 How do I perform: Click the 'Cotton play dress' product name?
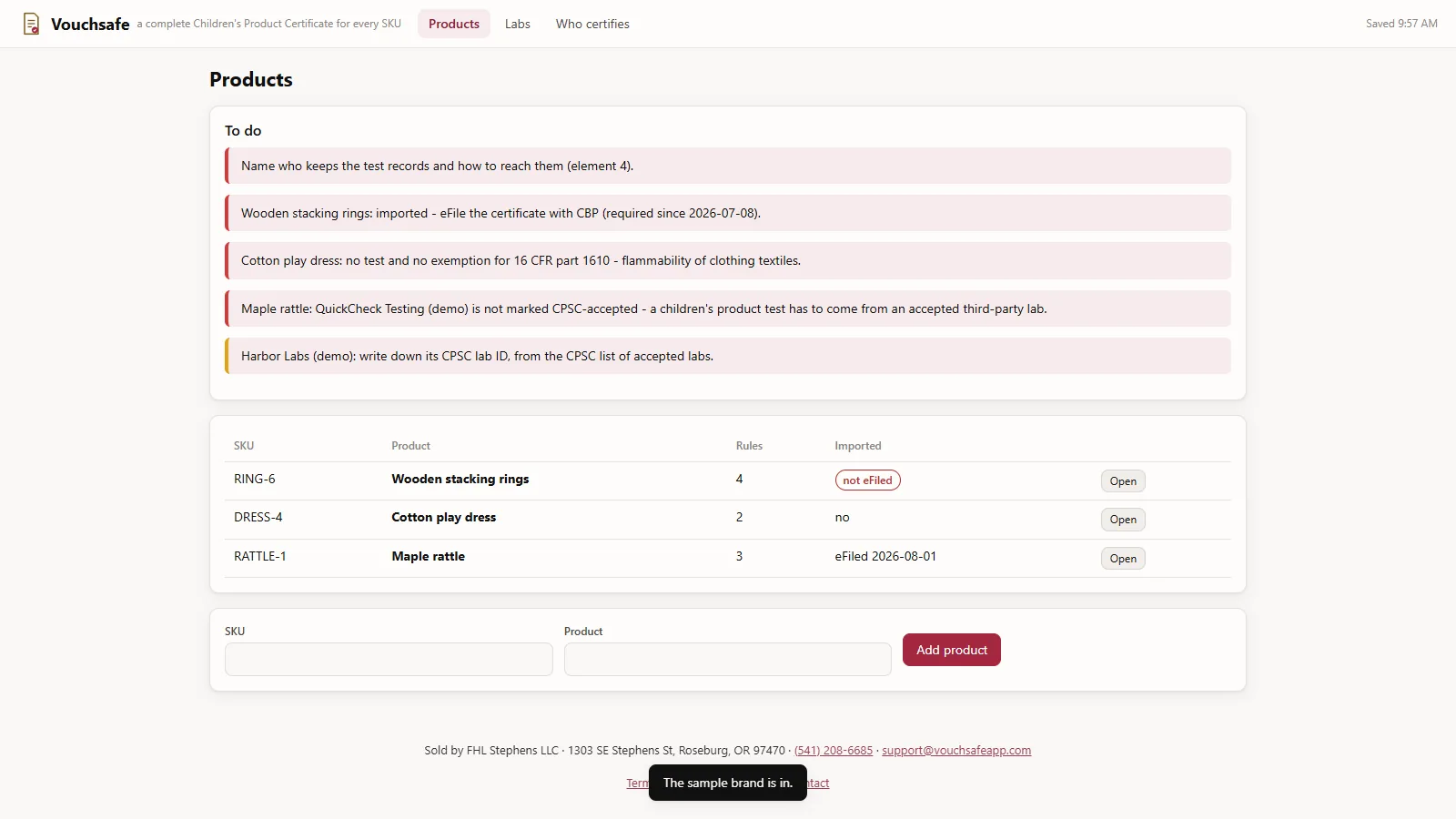(x=444, y=517)
